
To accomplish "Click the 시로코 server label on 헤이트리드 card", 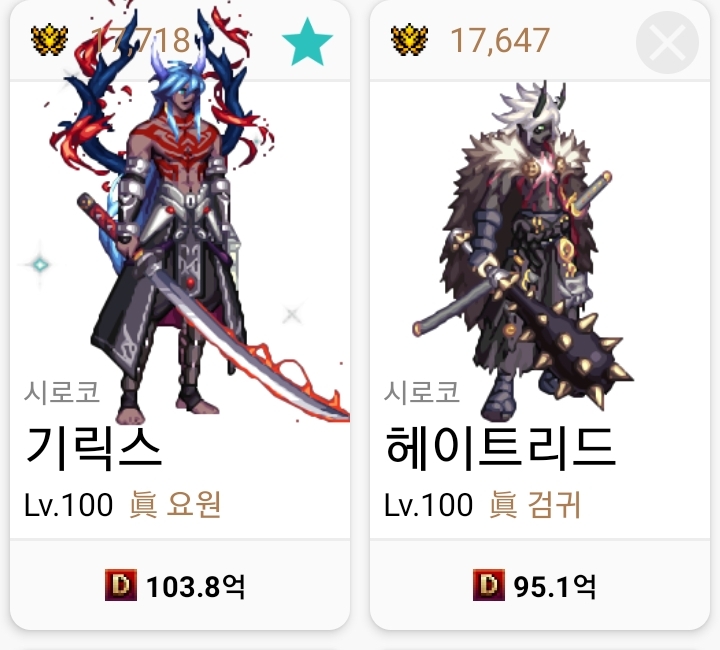I will tap(422, 392).
